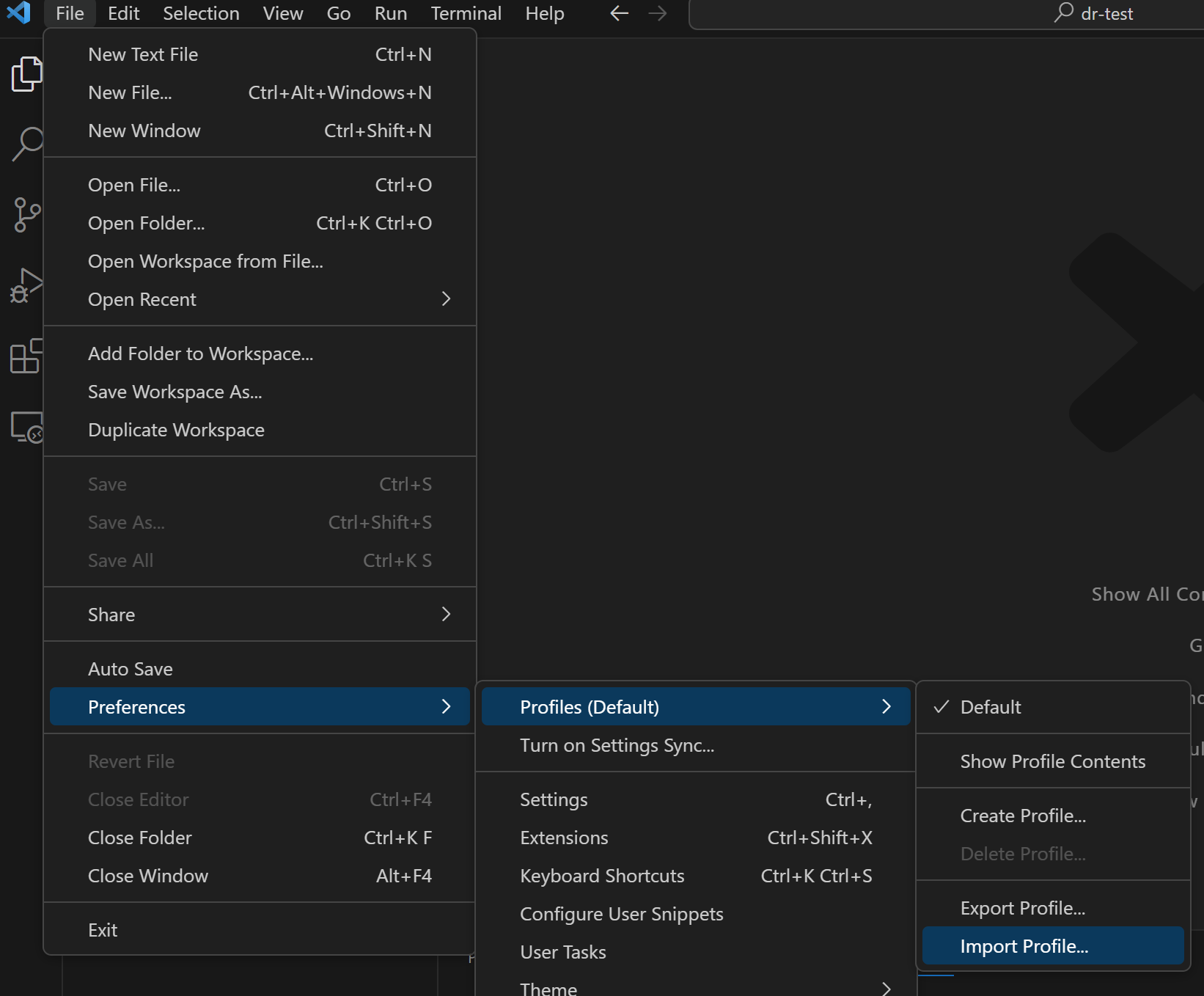The width and height of the screenshot is (1204, 996).
Task: Open the Terminal menu
Action: pyautogui.click(x=466, y=13)
